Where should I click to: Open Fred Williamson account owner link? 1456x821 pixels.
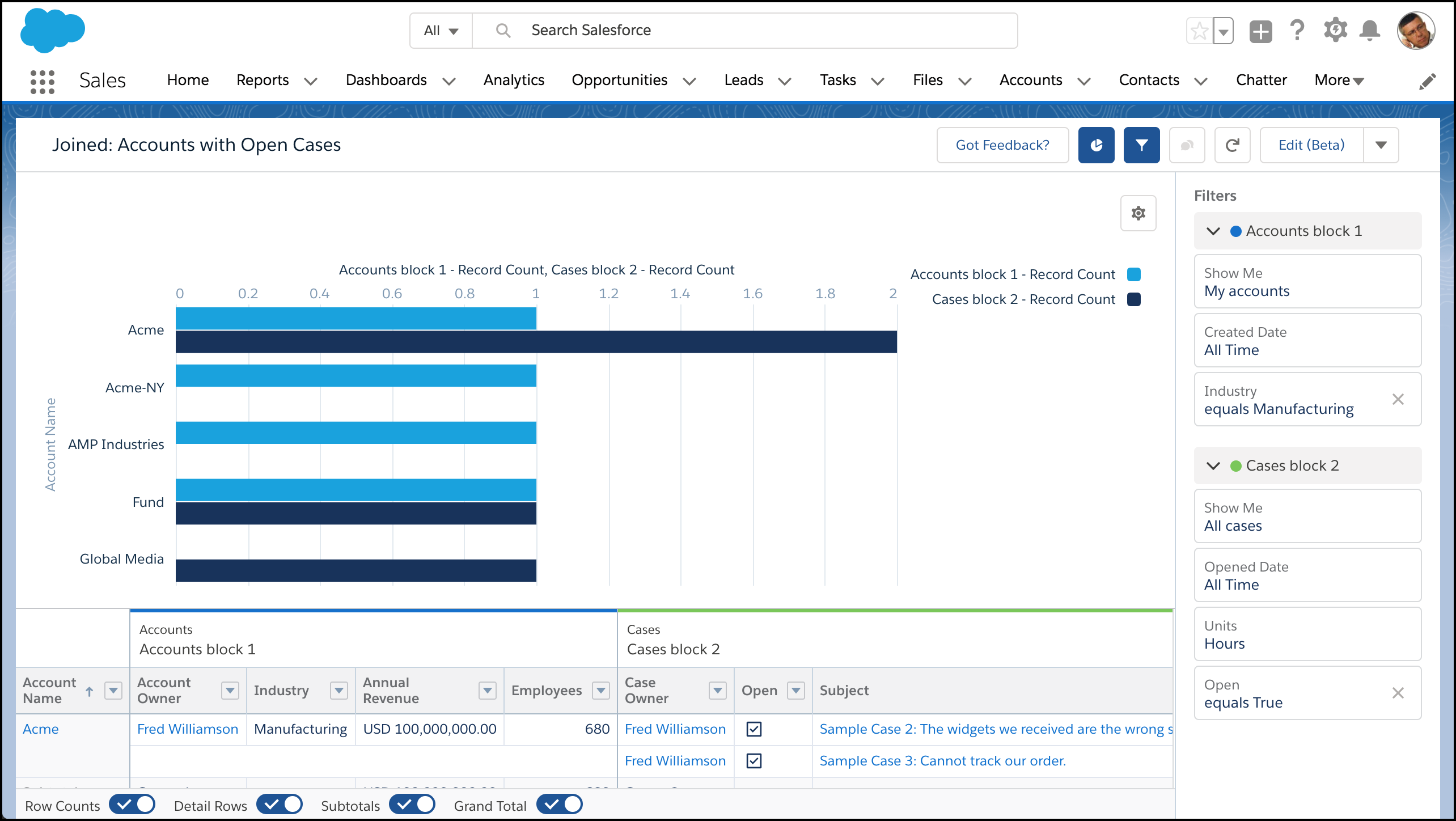click(x=188, y=729)
